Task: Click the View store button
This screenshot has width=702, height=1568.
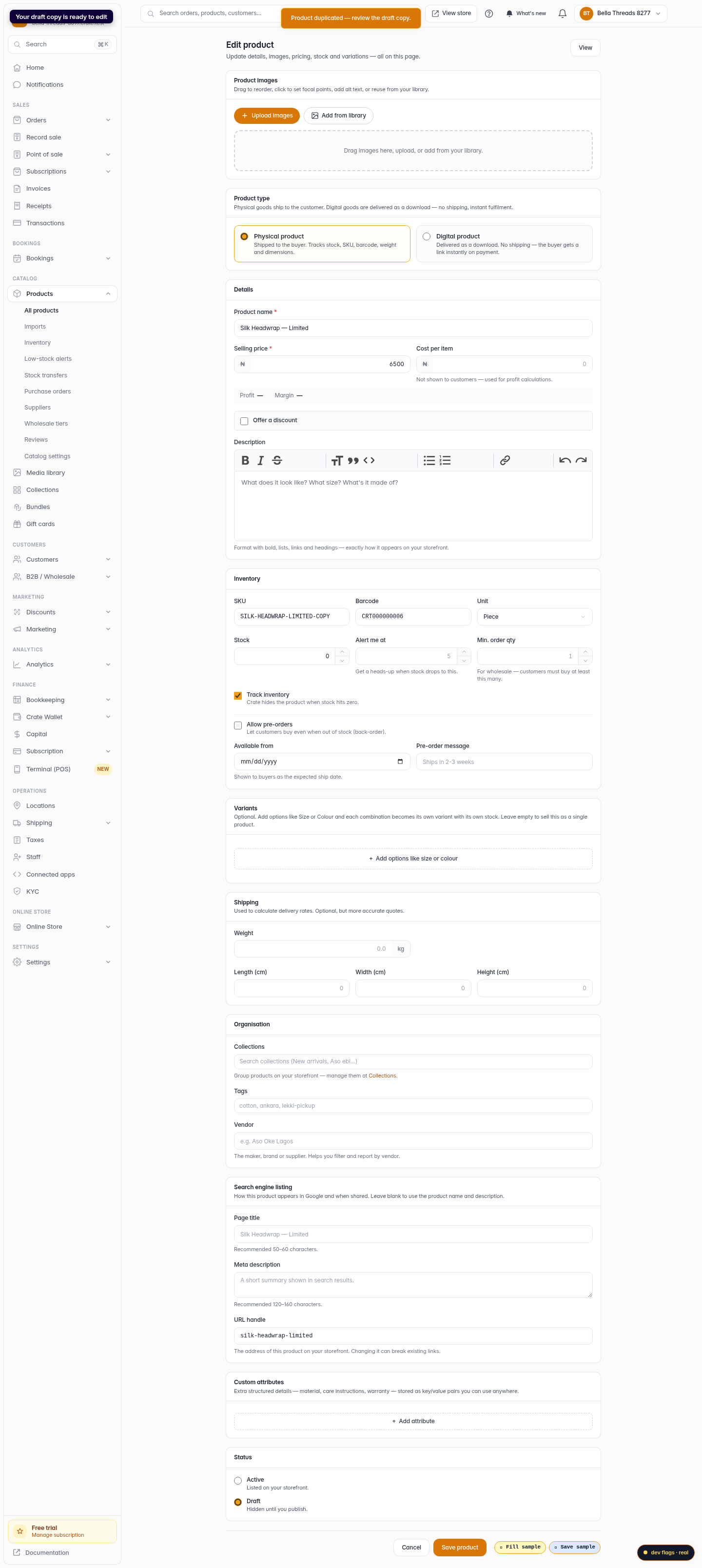Action: [451, 13]
